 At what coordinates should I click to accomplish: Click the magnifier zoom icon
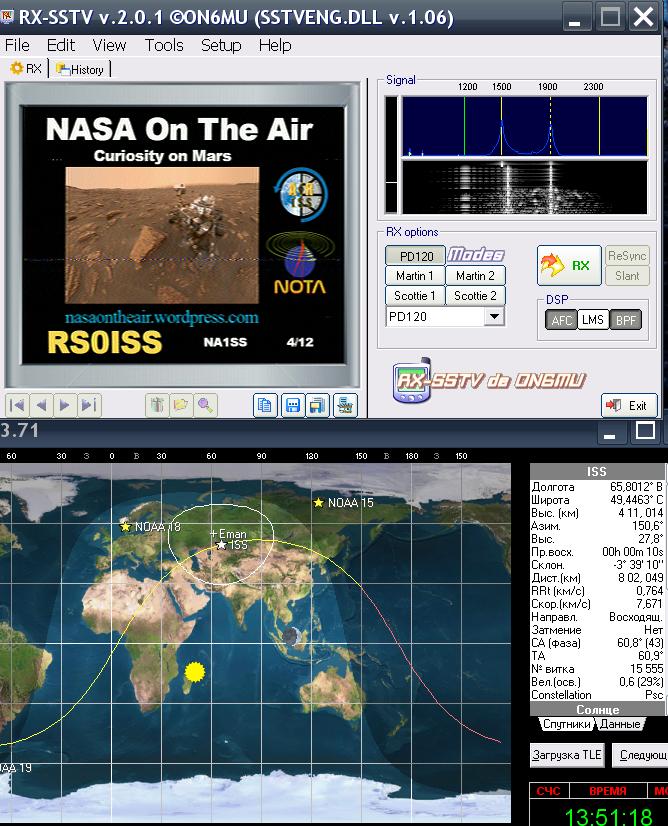coord(205,405)
